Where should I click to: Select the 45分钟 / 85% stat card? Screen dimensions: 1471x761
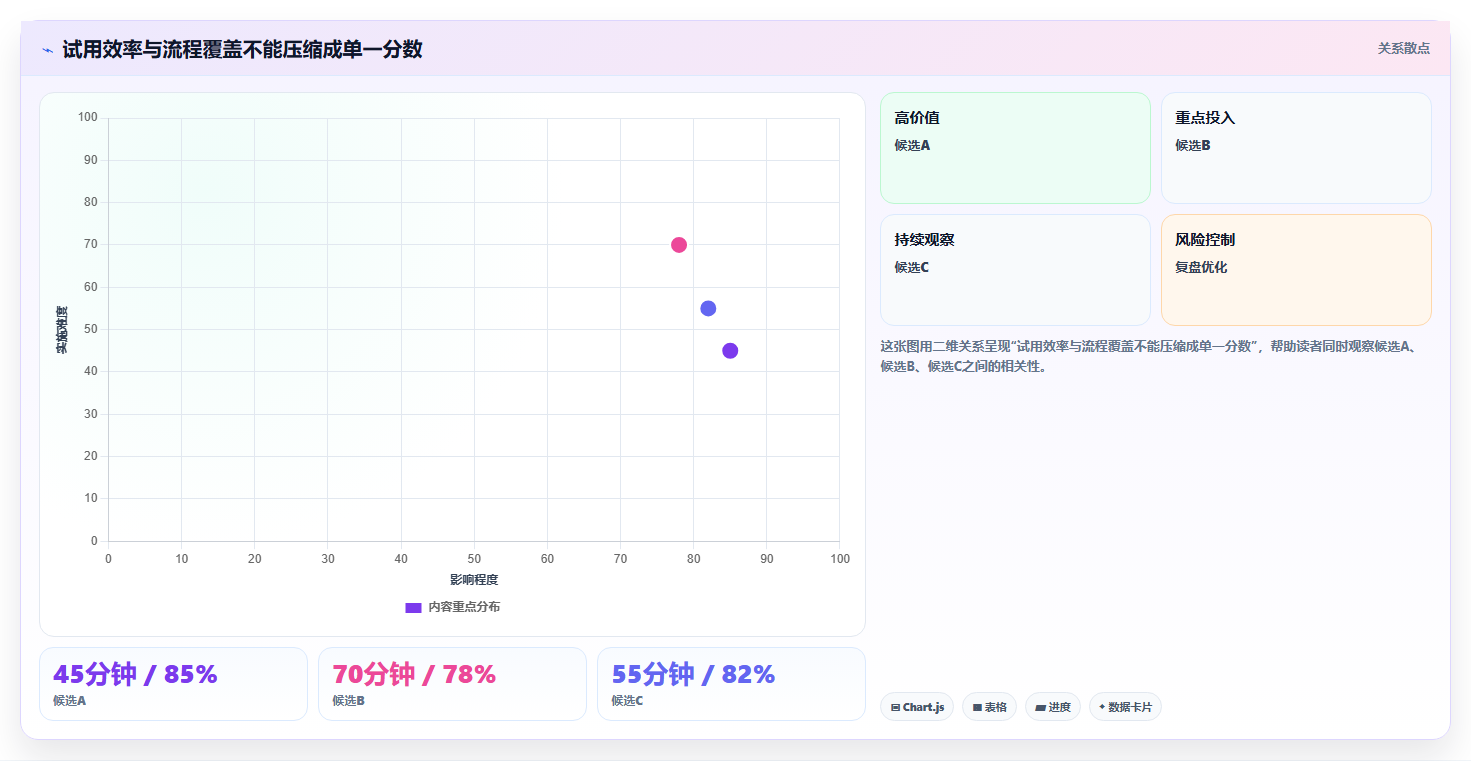173,684
